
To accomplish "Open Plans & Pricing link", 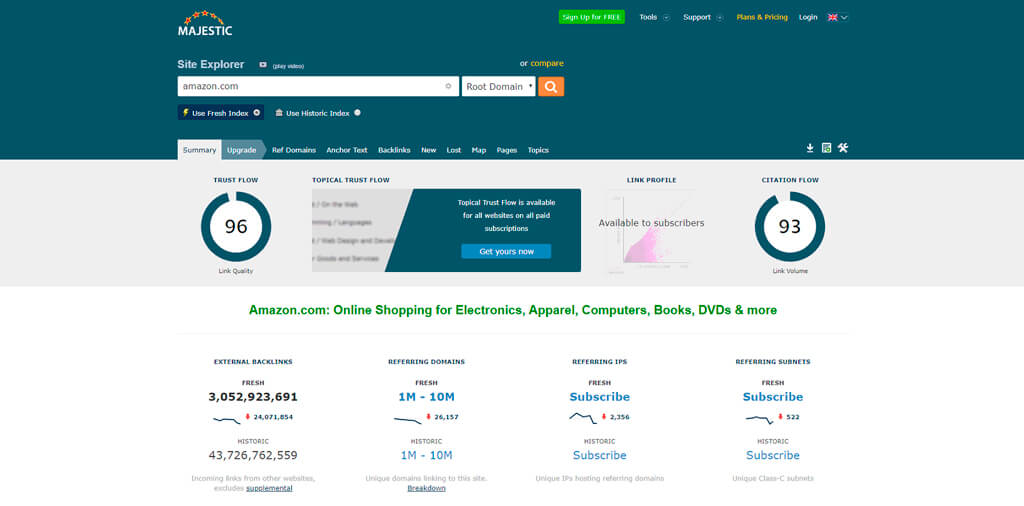I will coord(762,17).
